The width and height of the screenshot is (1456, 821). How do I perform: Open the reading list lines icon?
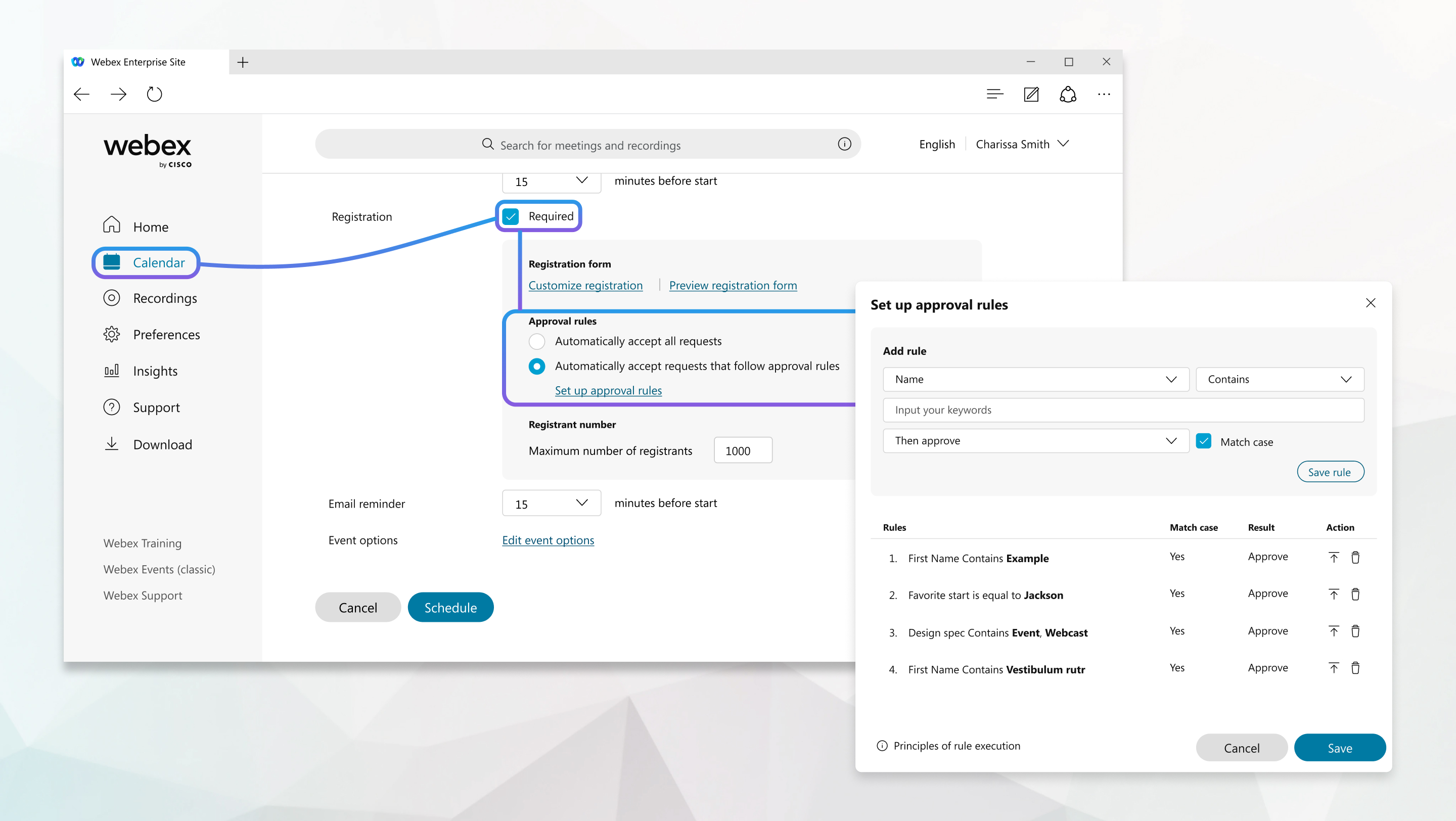(995, 94)
